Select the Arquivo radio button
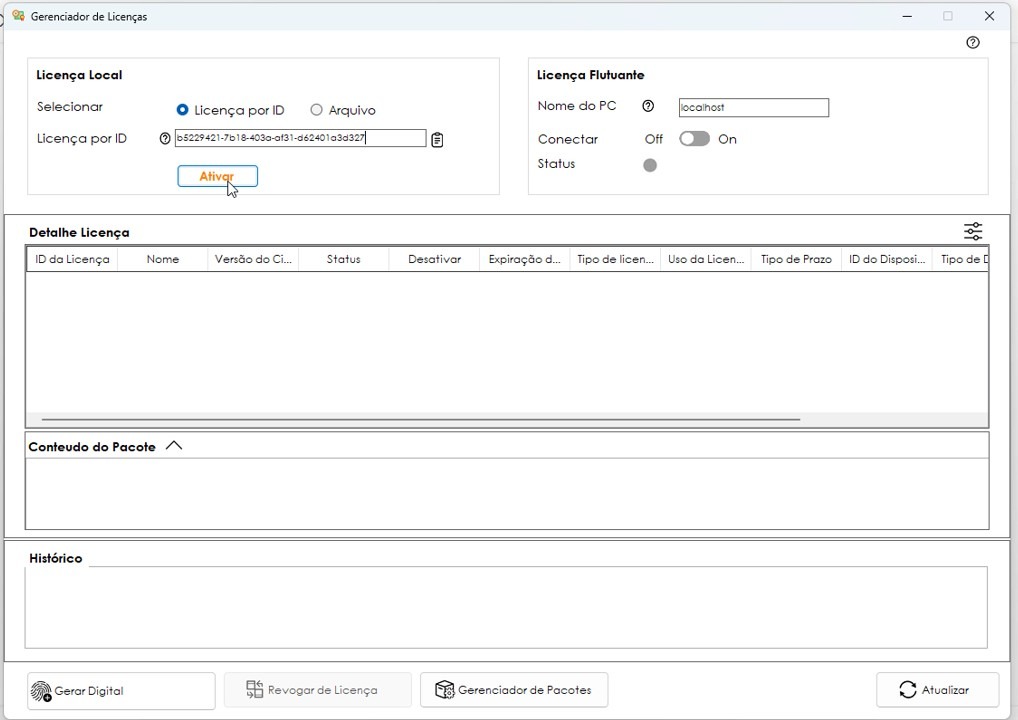This screenshot has height=720, width=1018. (316, 110)
